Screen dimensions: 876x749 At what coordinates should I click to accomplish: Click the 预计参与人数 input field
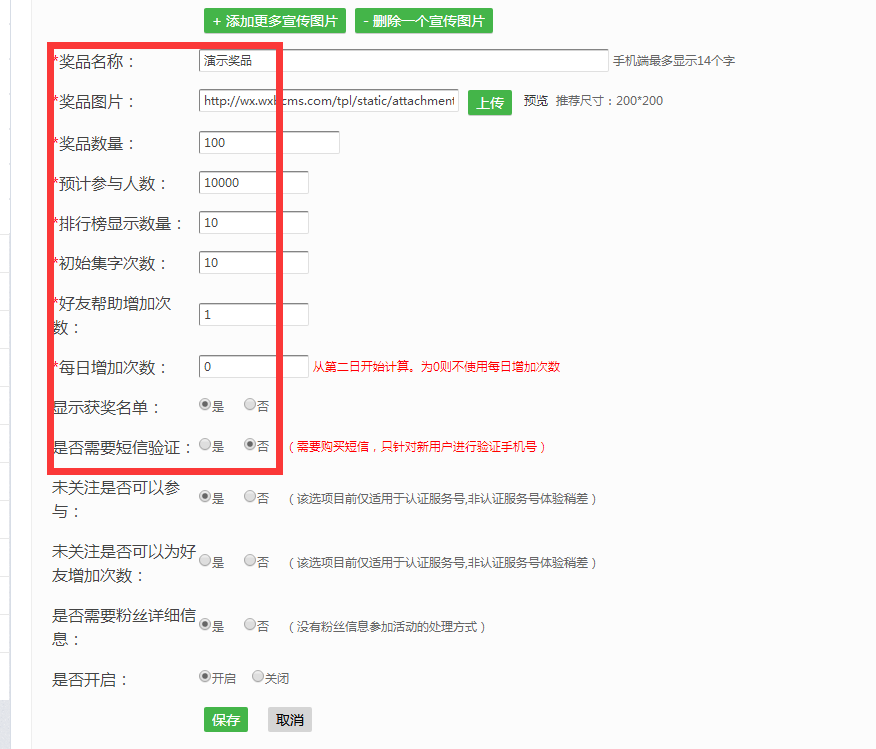(253, 182)
